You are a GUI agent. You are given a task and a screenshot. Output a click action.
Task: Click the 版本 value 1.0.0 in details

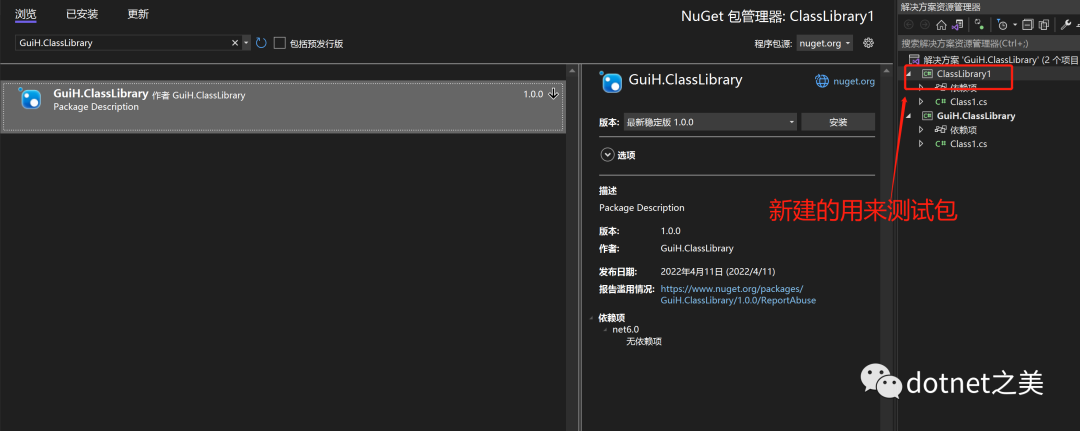click(670, 231)
